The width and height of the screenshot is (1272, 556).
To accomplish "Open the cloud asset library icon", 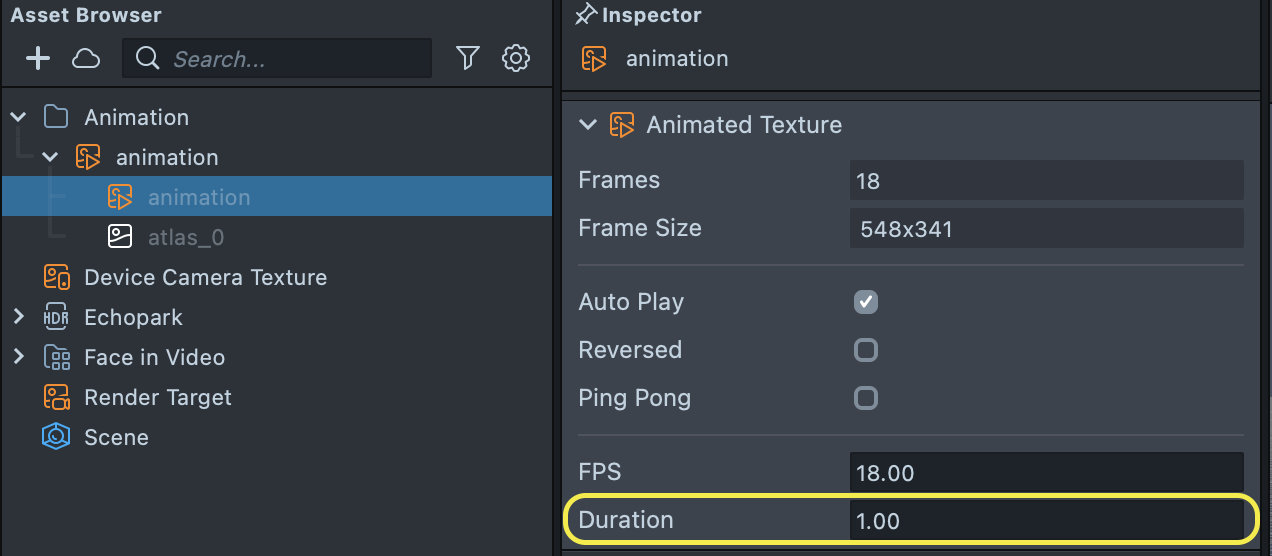I will pos(86,59).
